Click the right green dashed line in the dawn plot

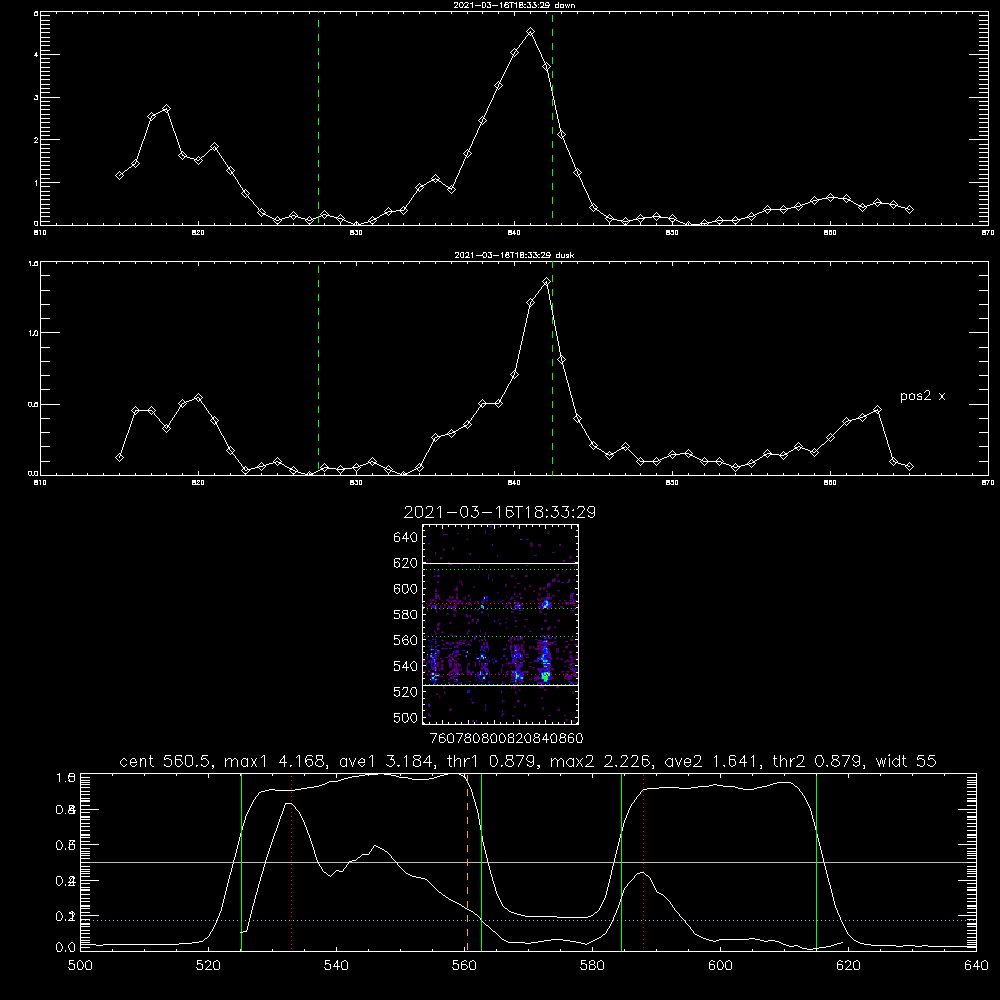pyautogui.click(x=552, y=118)
